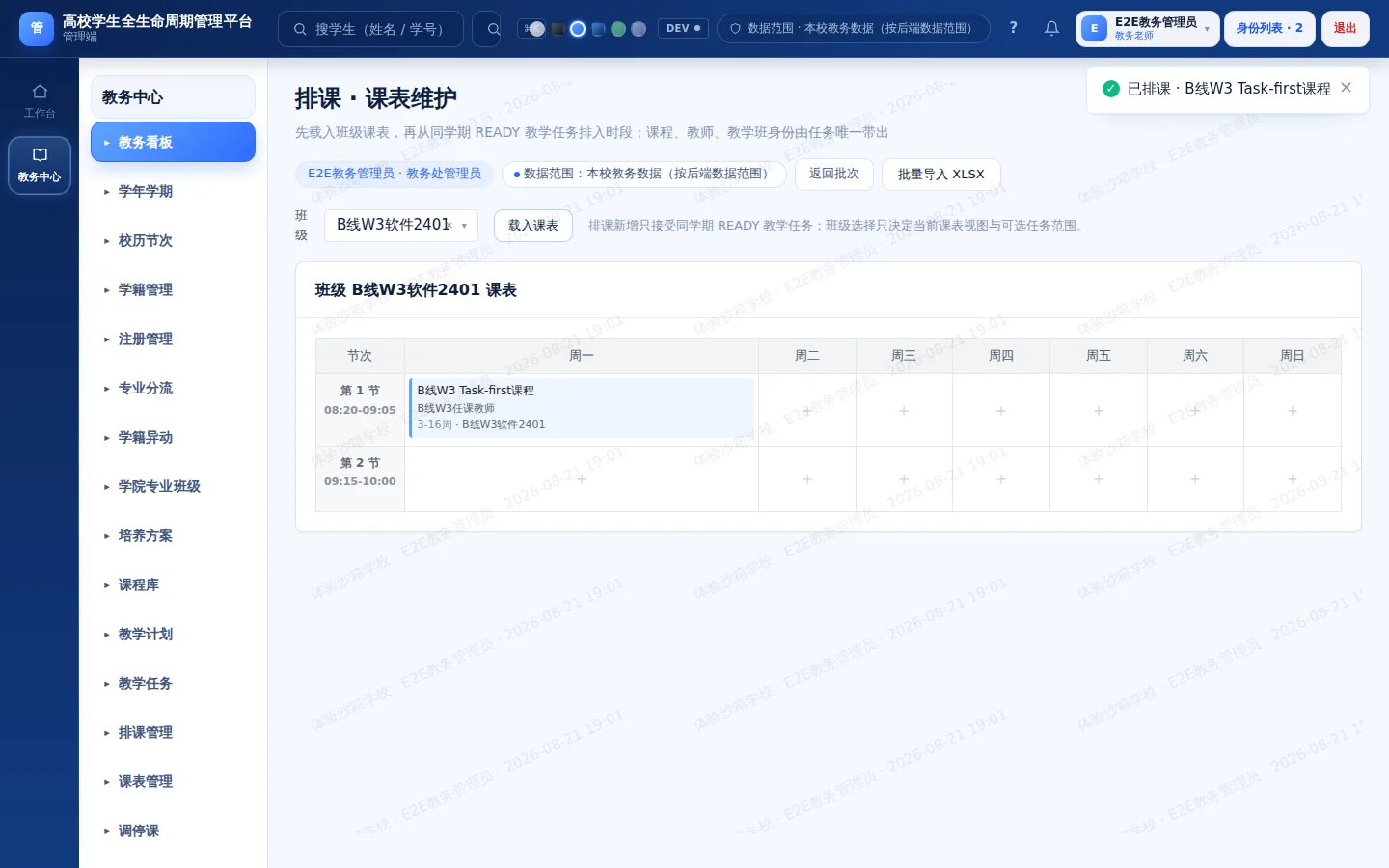The image size is (1389, 868).
Task: Click the header 数据范围 pill in top bar
Action: pos(854,29)
